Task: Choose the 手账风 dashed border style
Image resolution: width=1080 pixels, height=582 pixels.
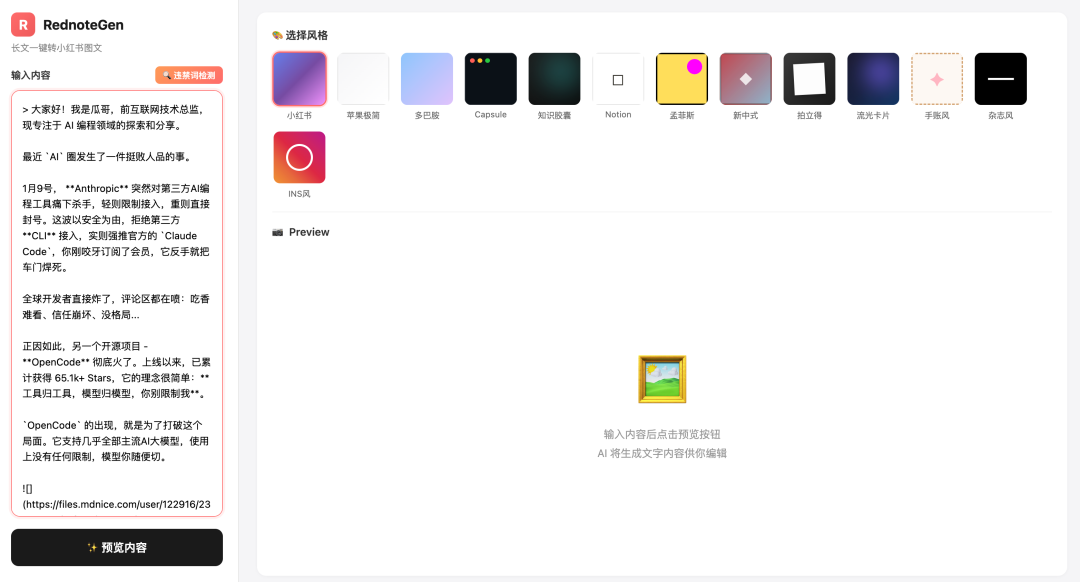Action: click(937, 79)
